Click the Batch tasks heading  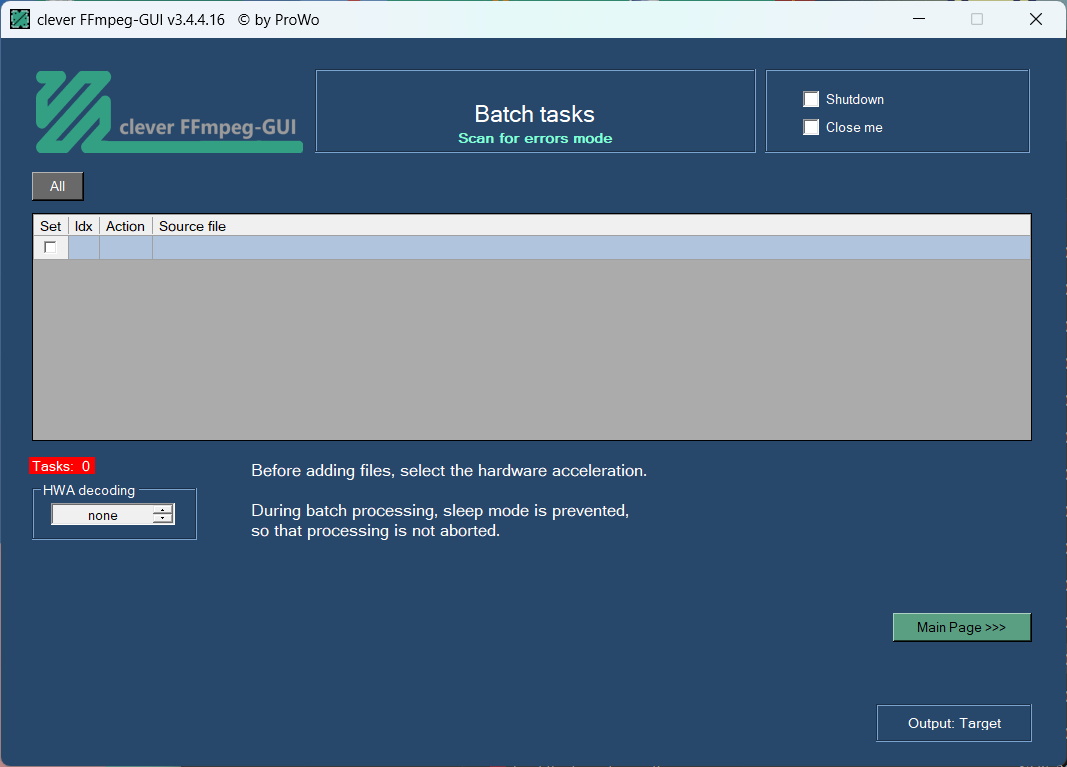tap(535, 114)
